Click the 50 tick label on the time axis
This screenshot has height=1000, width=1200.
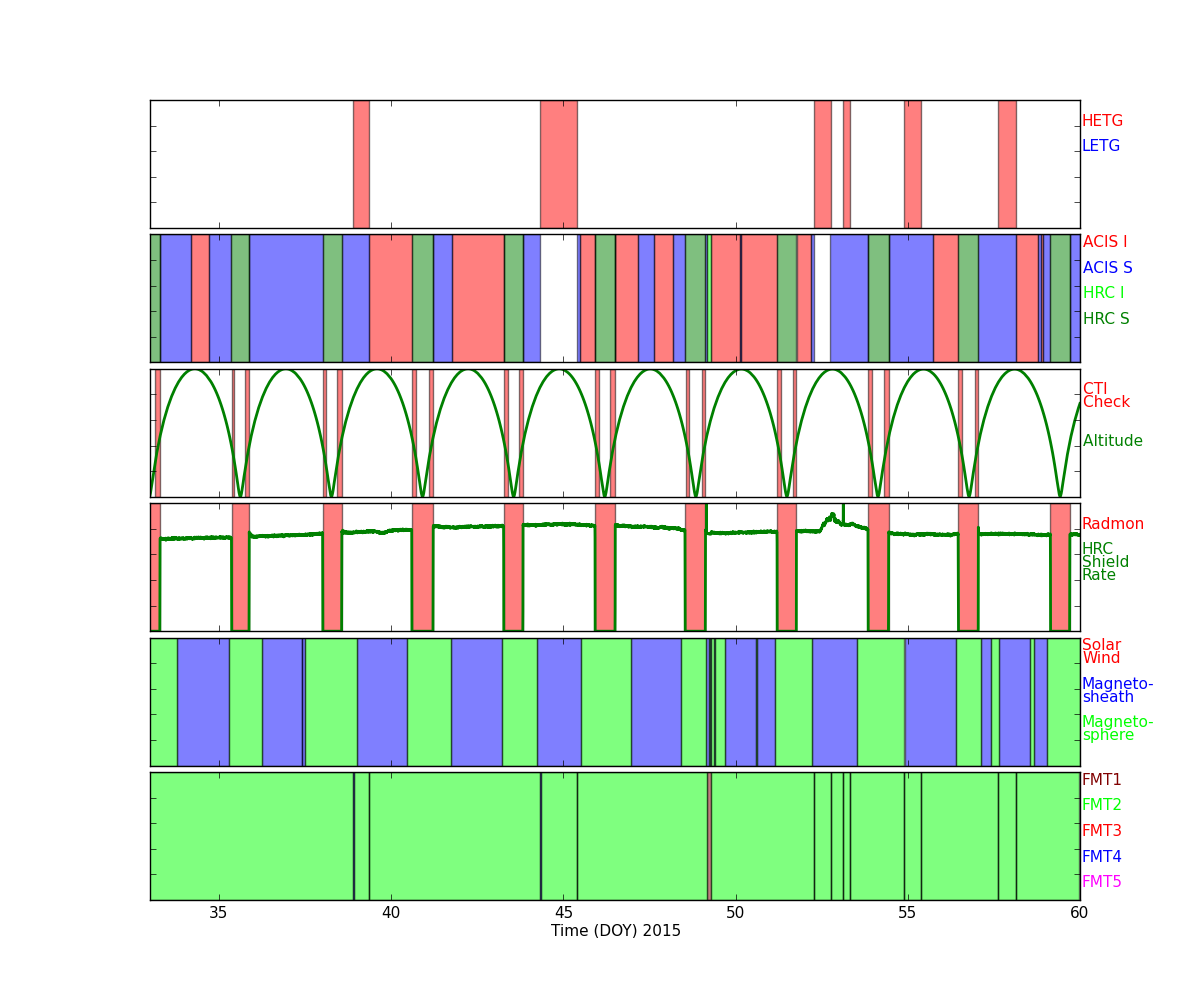pos(735,913)
